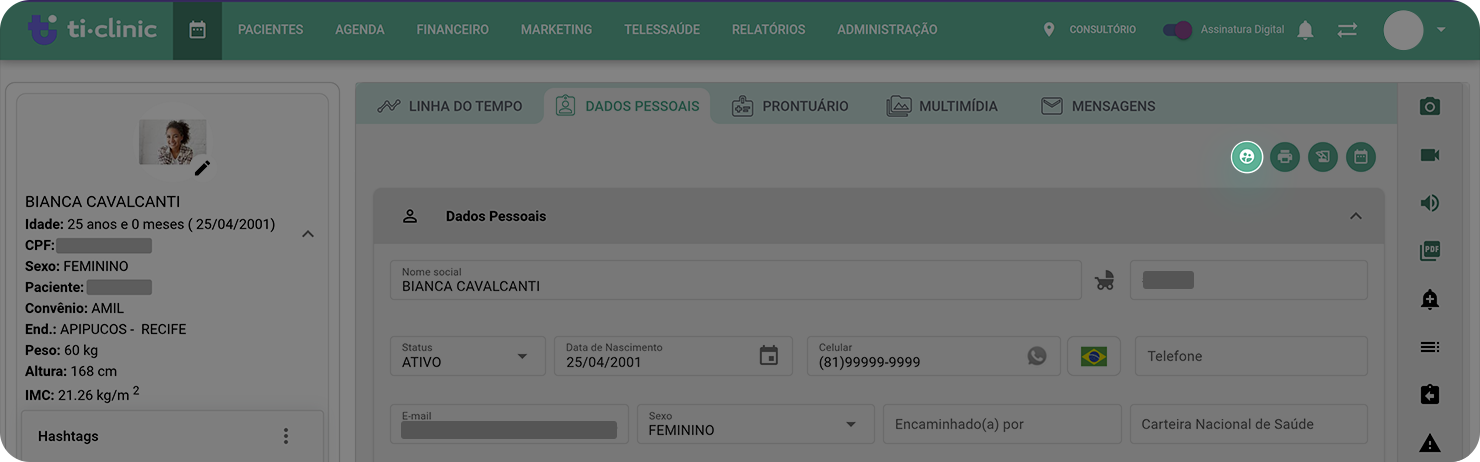Switch to the PRONTUÁRIO tab
Viewport: 1480px width, 462px height.
pyautogui.click(x=790, y=106)
